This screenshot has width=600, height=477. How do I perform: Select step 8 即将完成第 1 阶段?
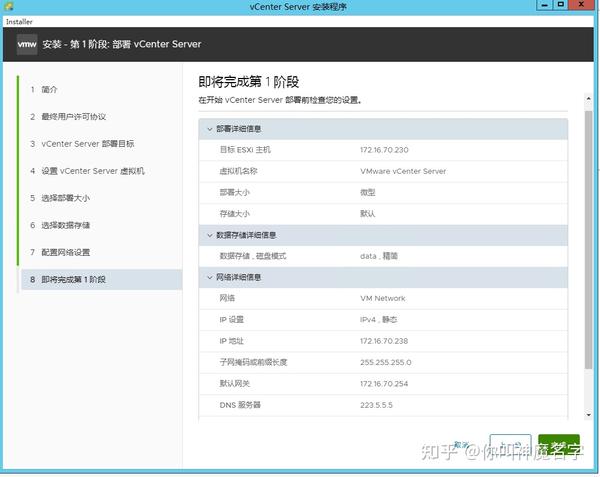101,280
